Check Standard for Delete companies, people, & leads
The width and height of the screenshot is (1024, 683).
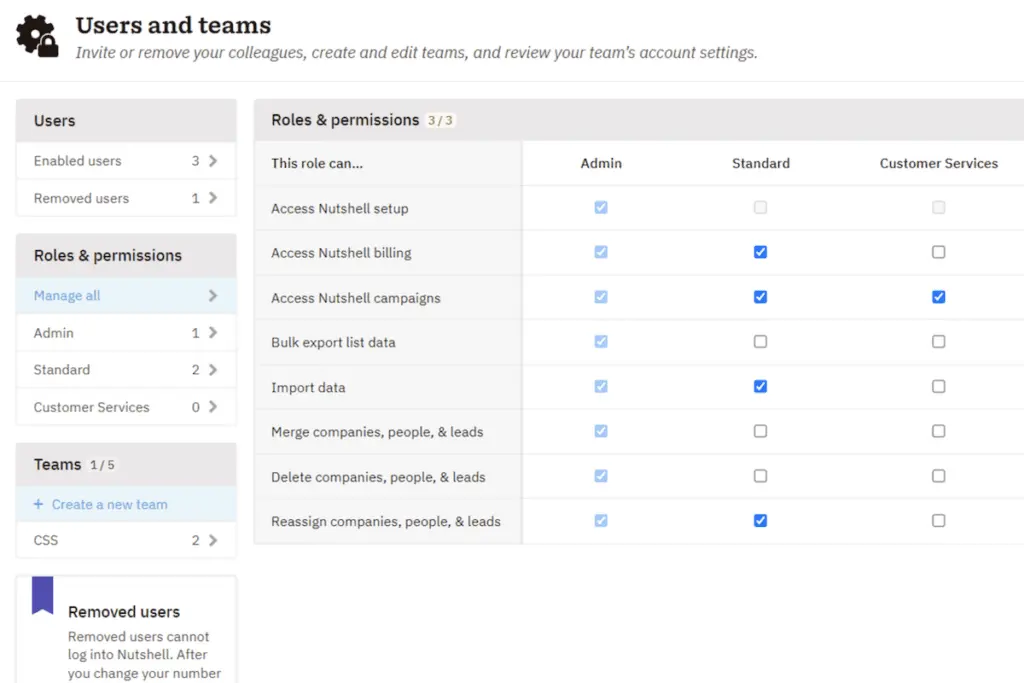(760, 476)
